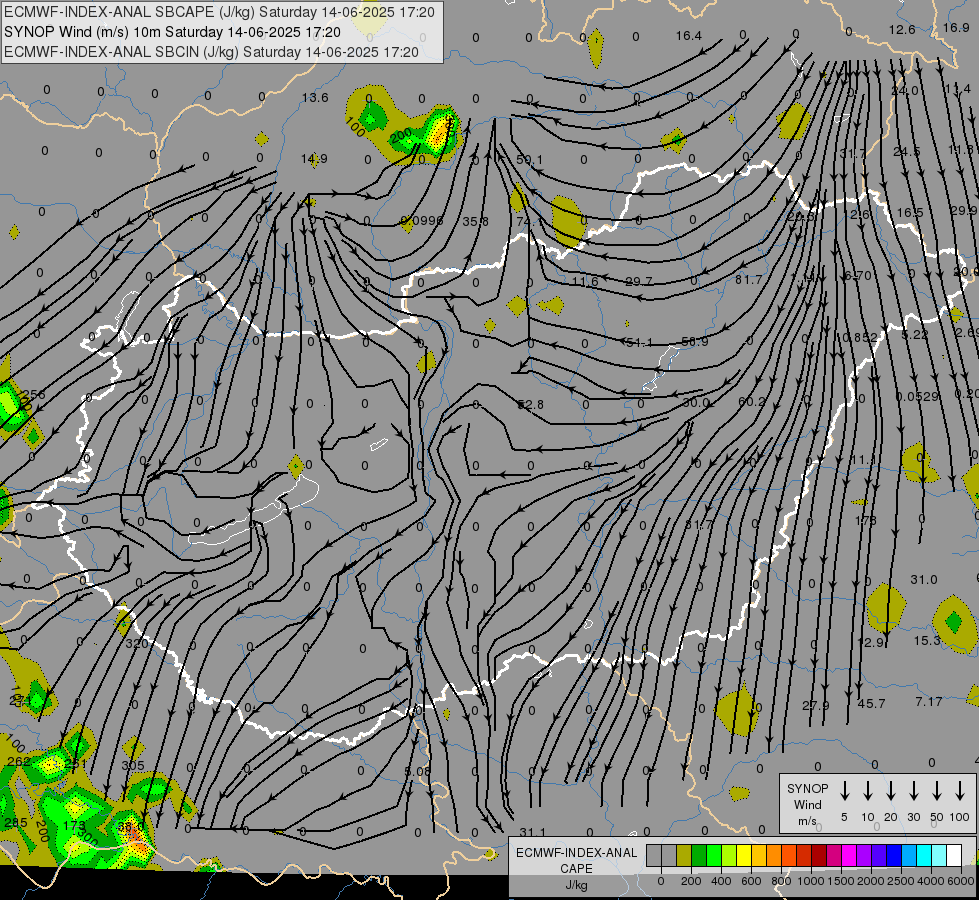Click the SBCIN title line in the header box
The width and height of the screenshot is (979, 900).
click(211, 52)
